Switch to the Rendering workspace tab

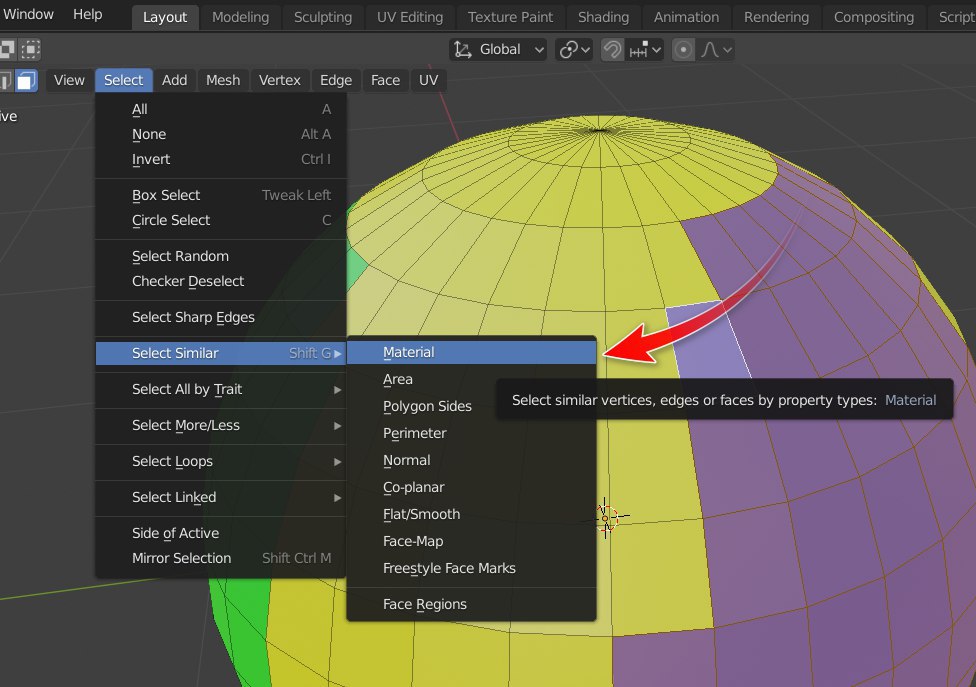(776, 17)
